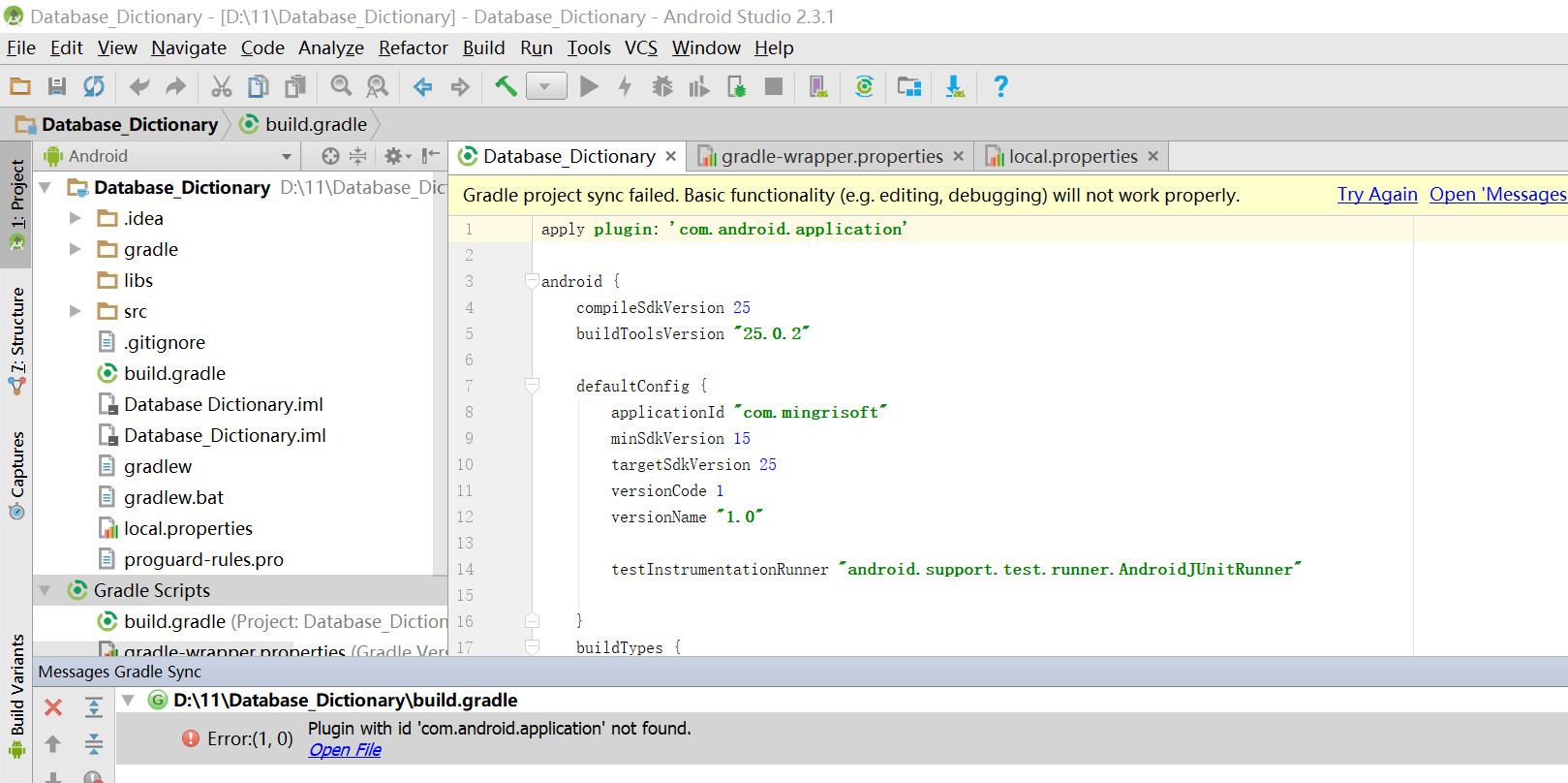Screen dimensions: 1568x783
Task: Open SDK Manager download icon
Action: point(955,86)
